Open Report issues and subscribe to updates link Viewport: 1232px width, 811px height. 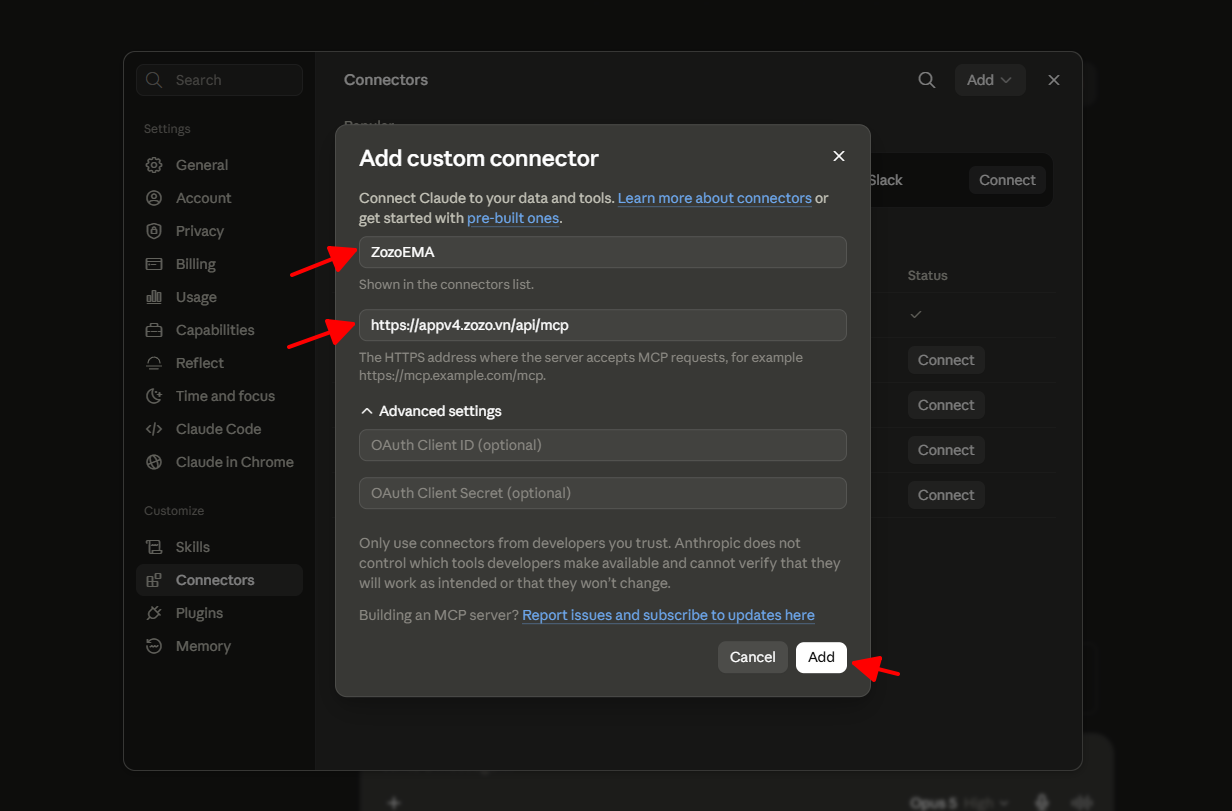(x=668, y=615)
